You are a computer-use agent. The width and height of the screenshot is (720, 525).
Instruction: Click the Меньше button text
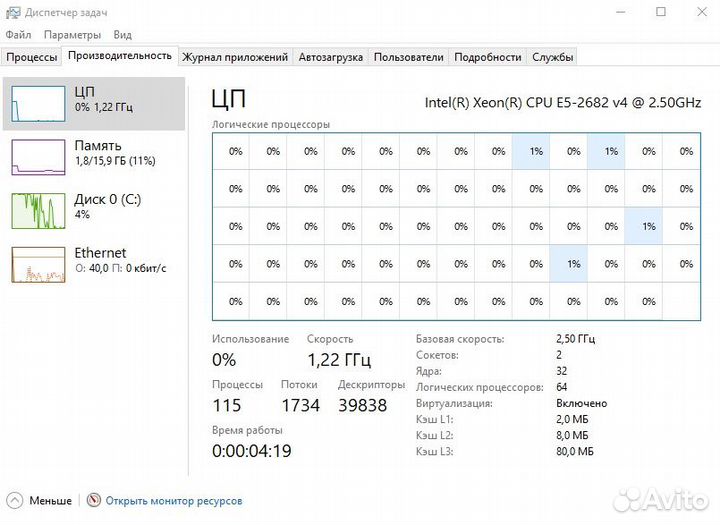51,501
